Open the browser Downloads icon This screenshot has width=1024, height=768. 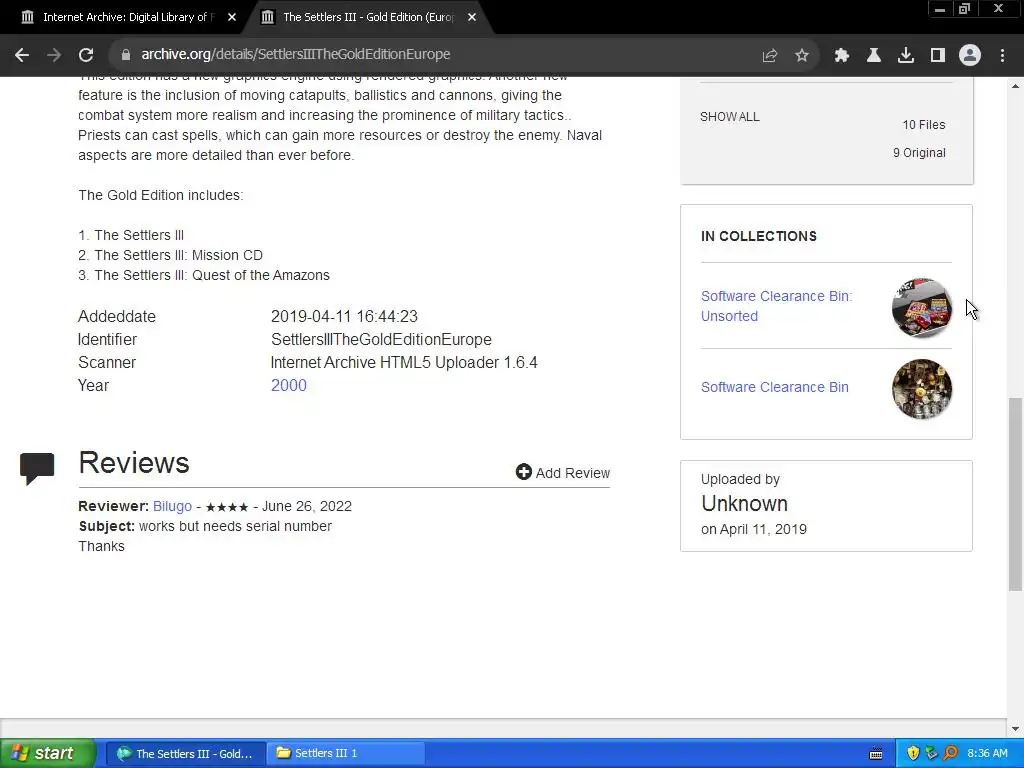tap(906, 56)
